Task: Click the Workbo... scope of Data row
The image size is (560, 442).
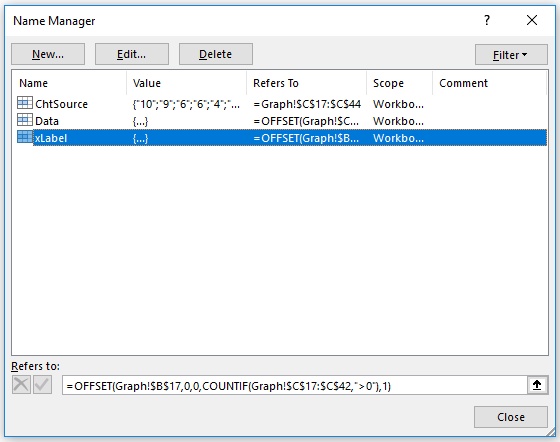Action: click(x=399, y=121)
